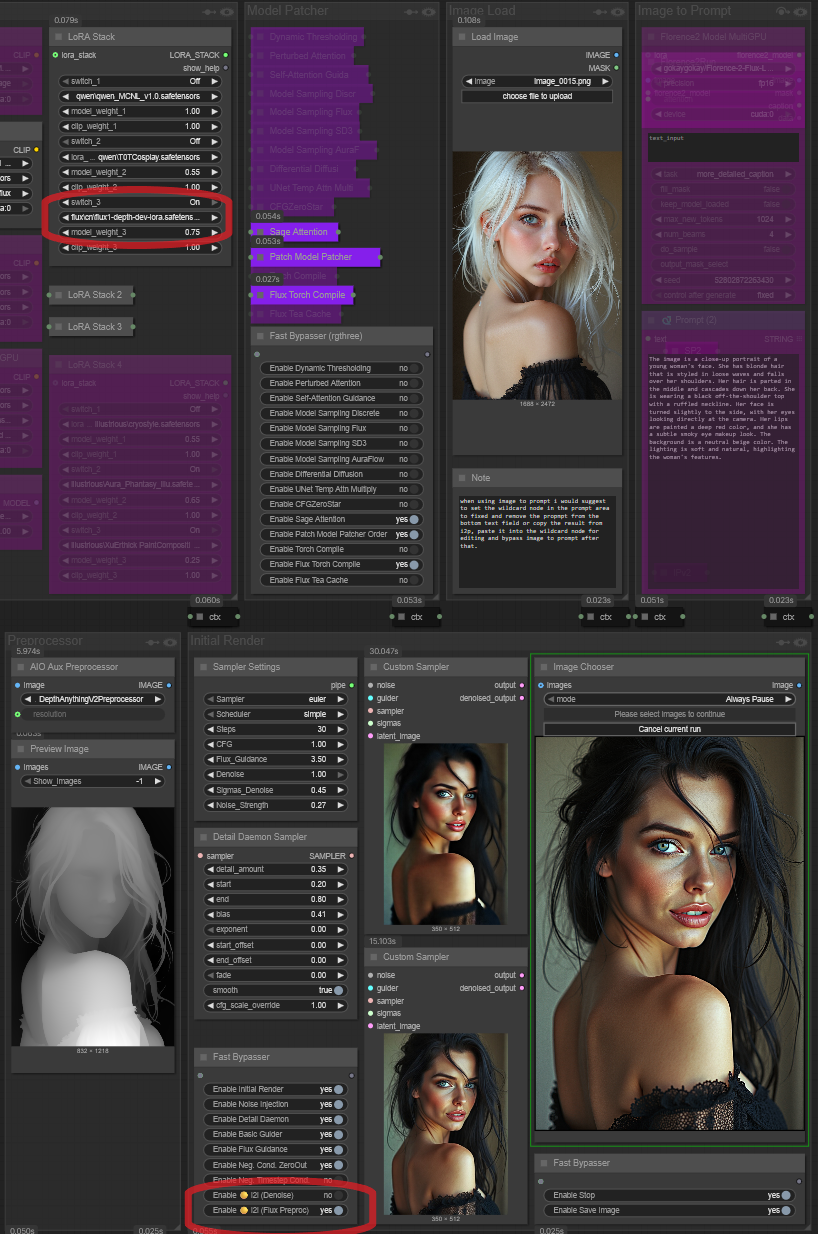
Task: Click the Patch Model Patcher node title
Action: click(x=313, y=257)
